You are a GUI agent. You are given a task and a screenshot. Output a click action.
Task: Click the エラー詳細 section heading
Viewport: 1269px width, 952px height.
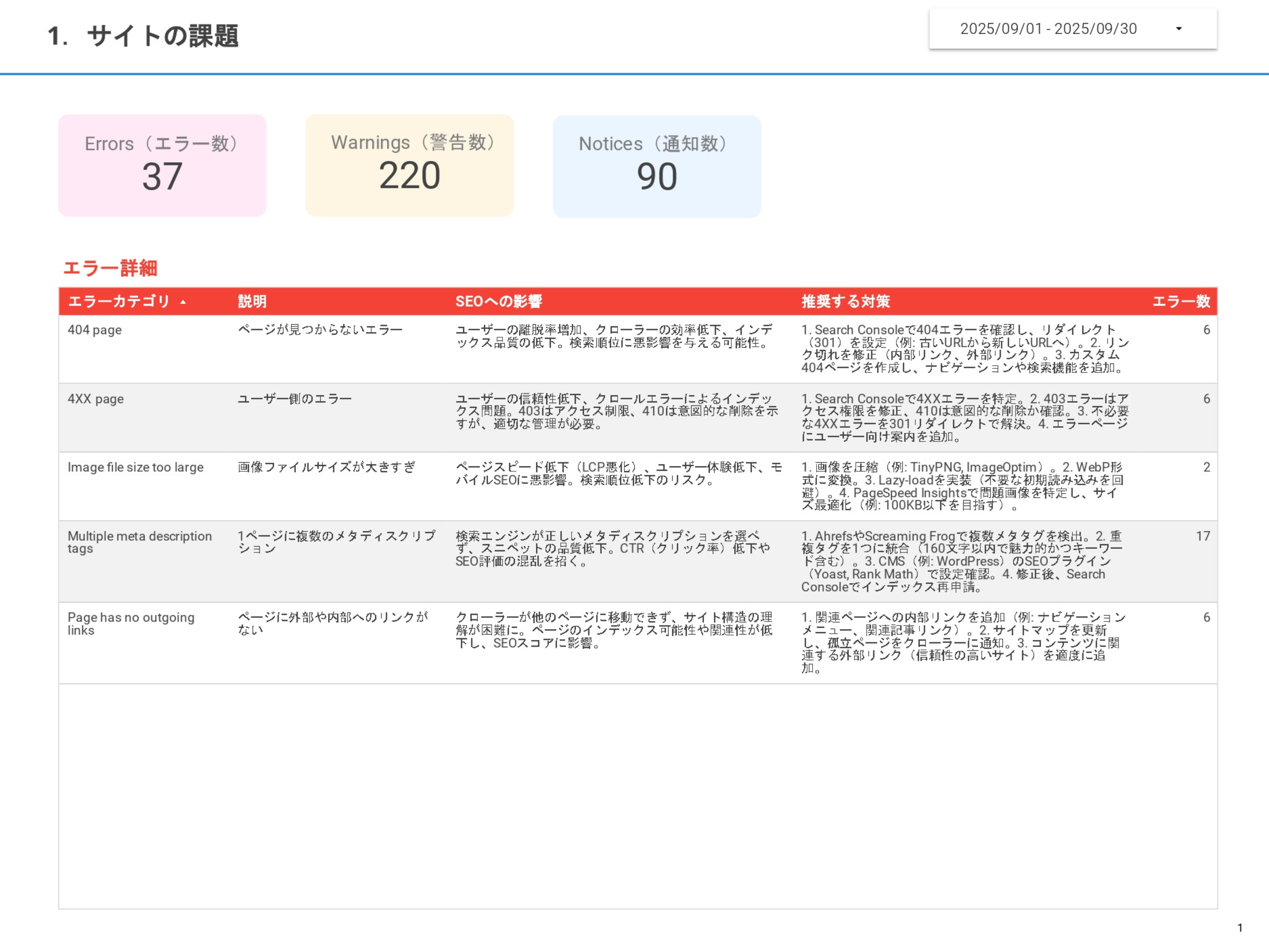coord(111,268)
